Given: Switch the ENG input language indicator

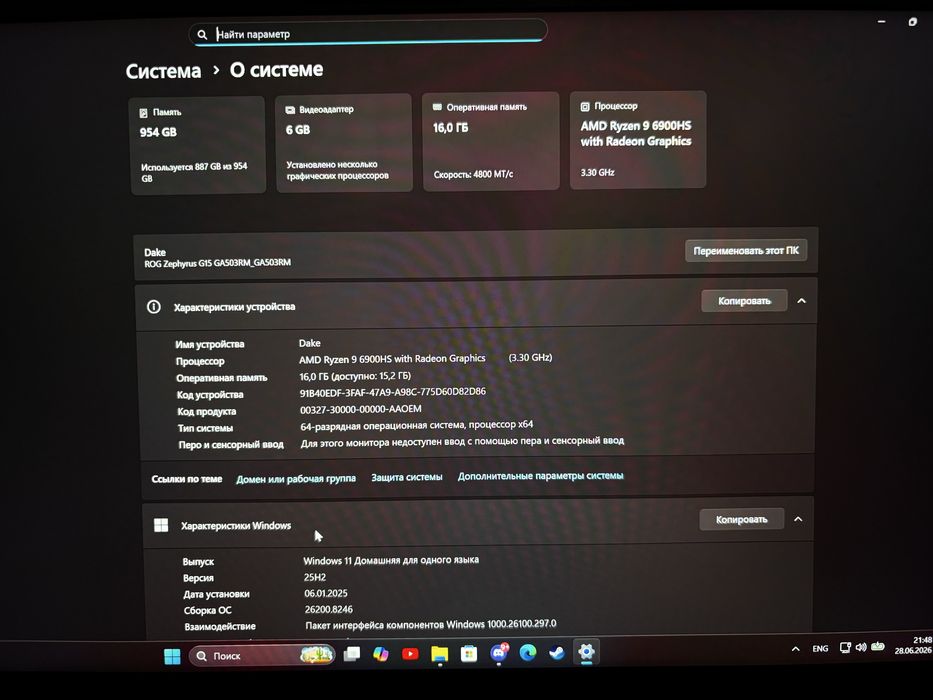Looking at the screenshot, I should tap(820, 649).
